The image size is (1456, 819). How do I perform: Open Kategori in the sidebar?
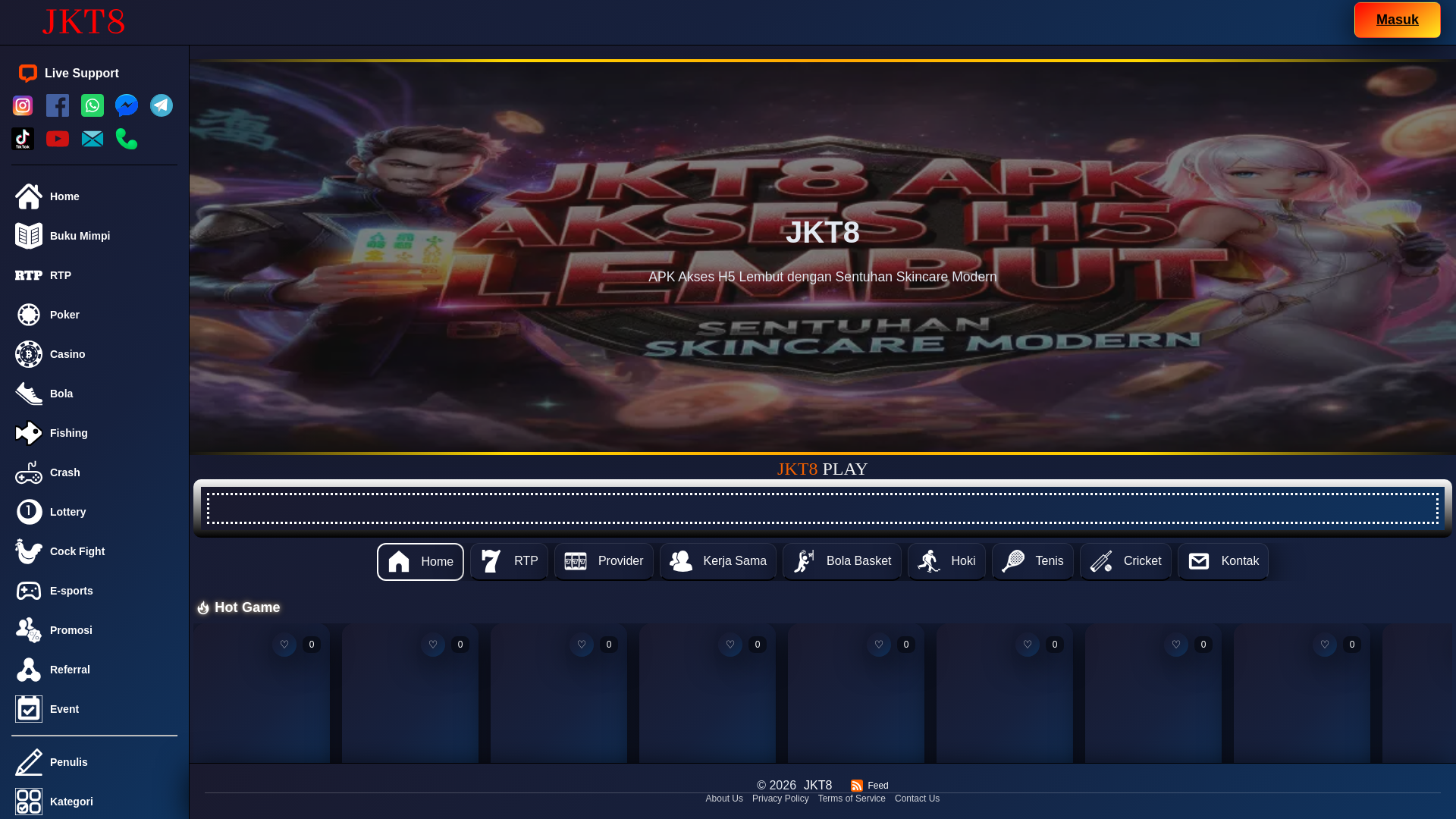(94, 802)
